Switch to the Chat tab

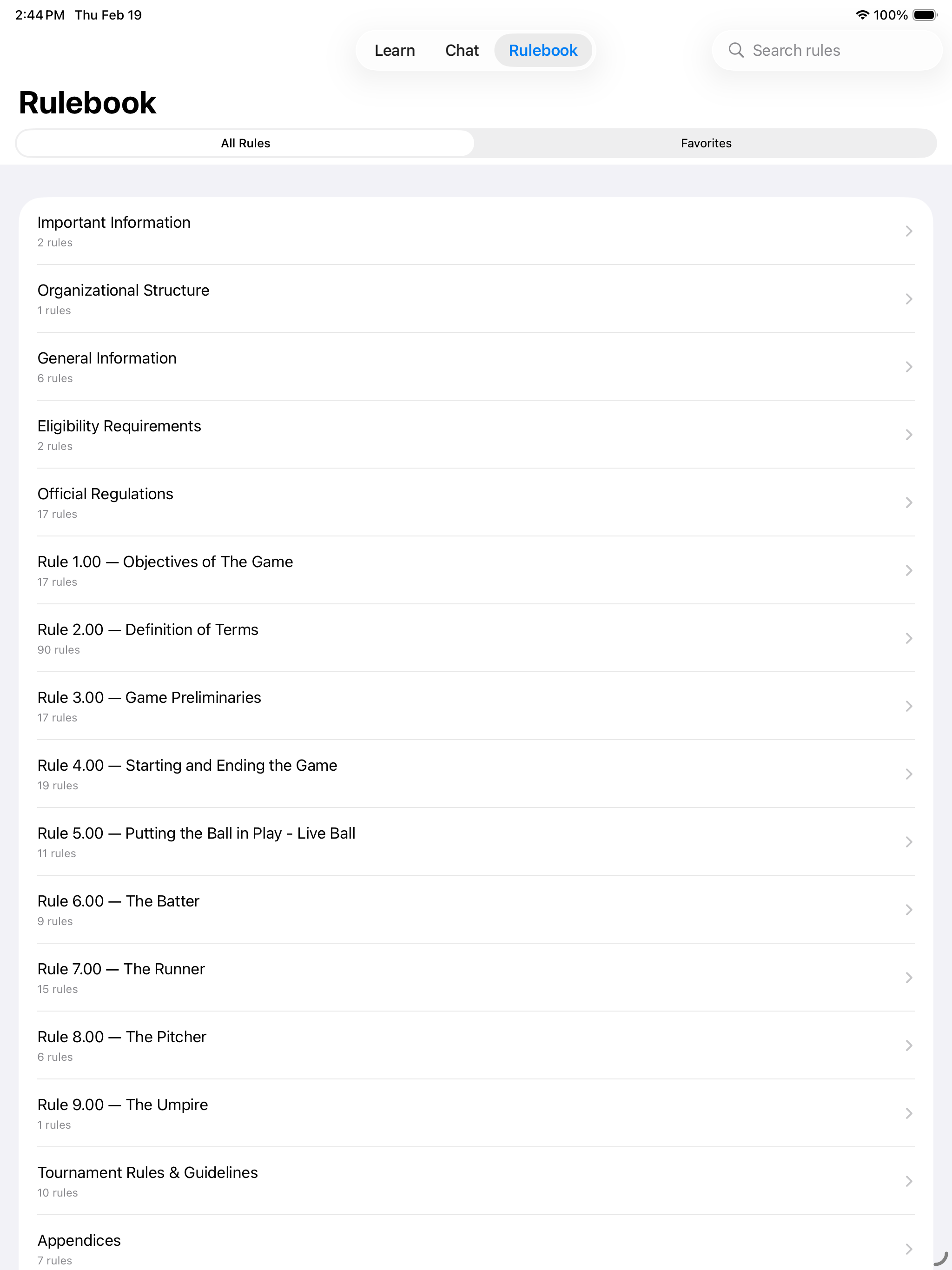click(462, 51)
